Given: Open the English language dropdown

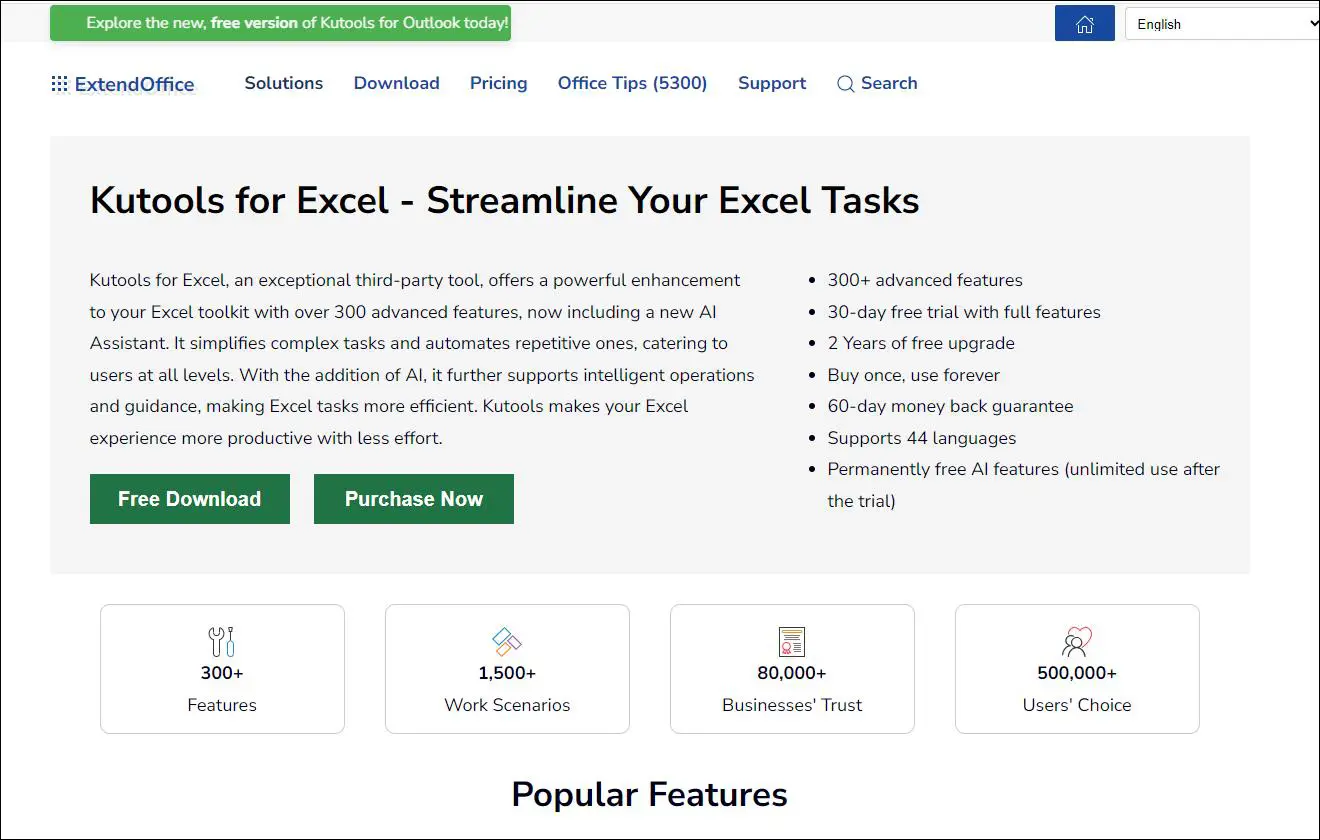Looking at the screenshot, I should click(1222, 23).
